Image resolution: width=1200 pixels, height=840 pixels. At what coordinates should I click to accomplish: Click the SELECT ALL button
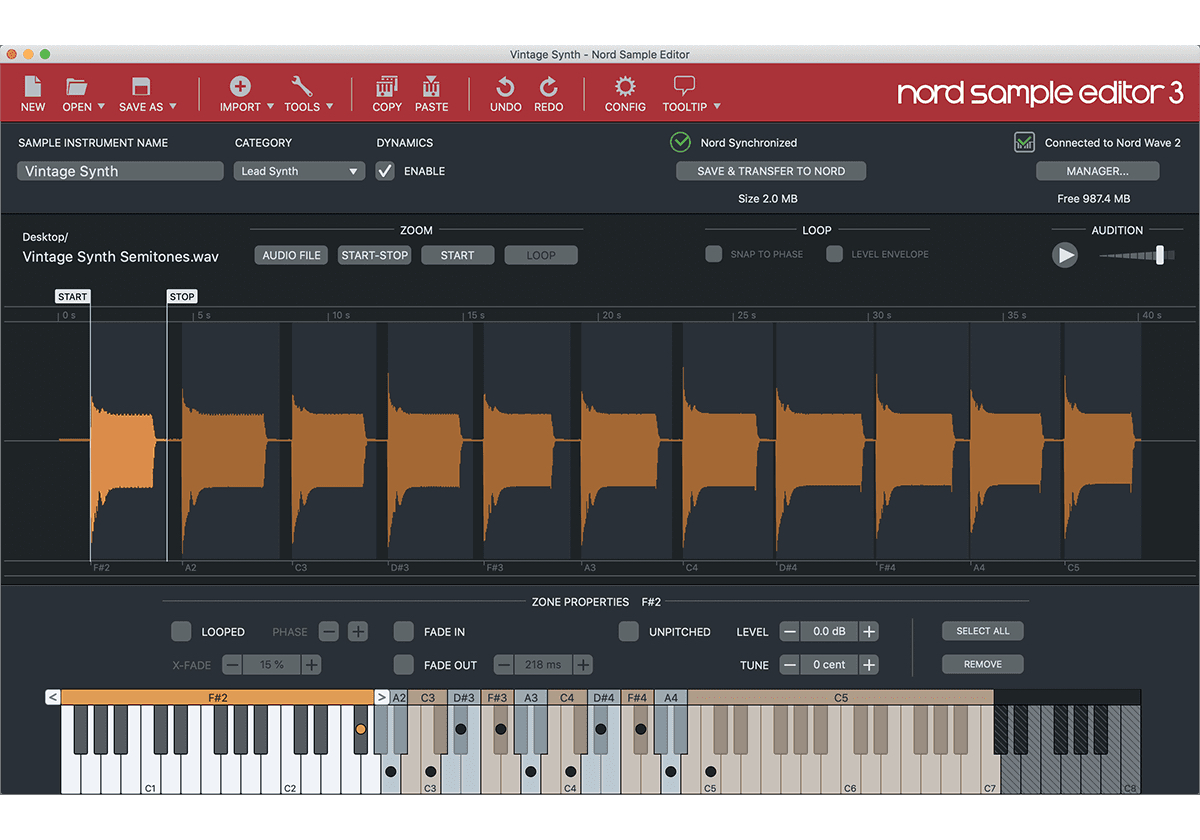click(x=983, y=631)
